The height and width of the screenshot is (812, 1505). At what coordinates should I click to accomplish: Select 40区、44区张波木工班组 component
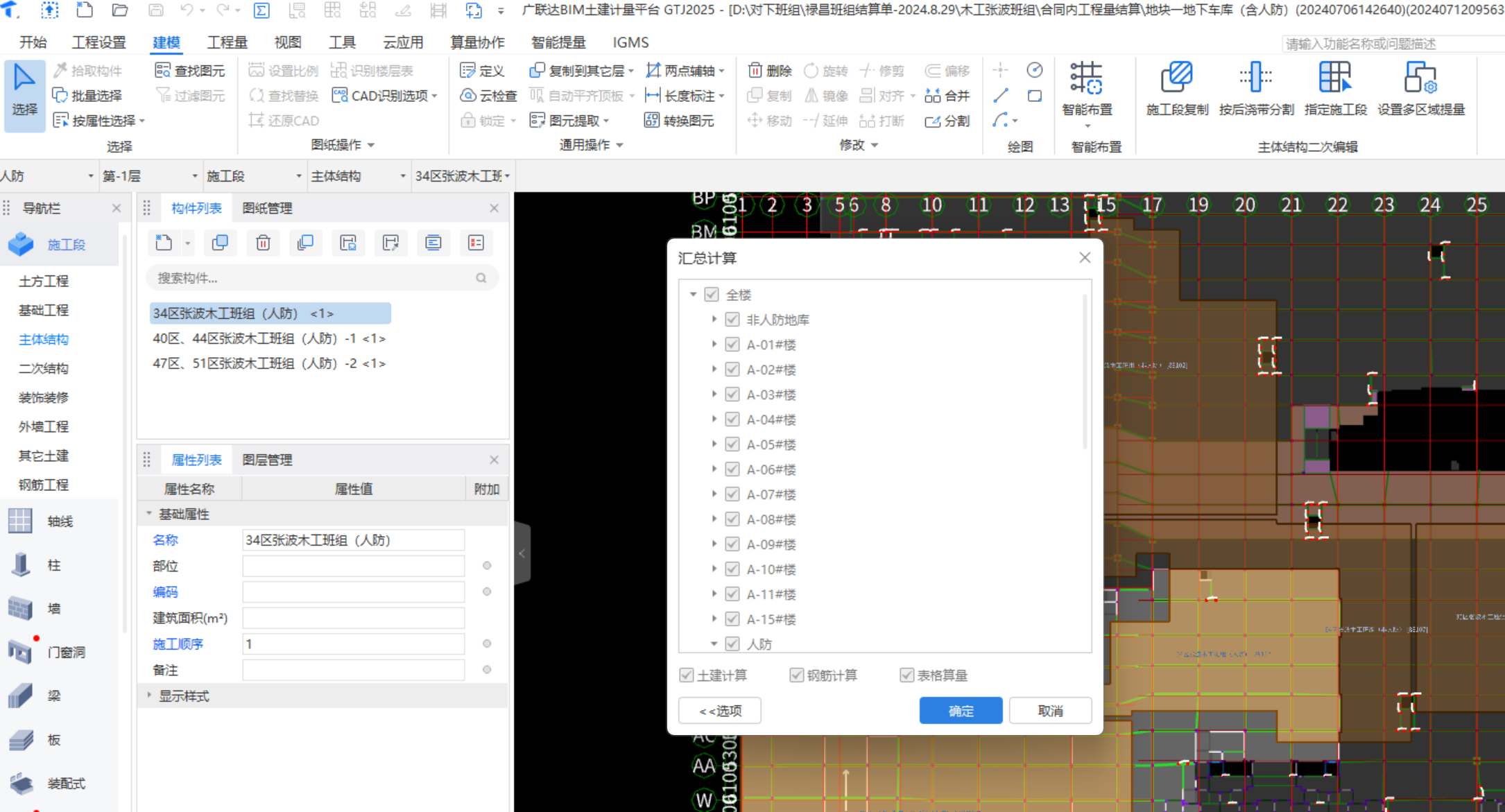[269, 338]
